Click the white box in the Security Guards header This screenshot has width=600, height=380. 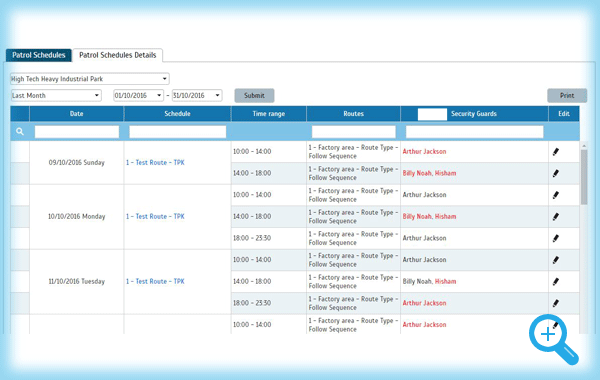[x=432, y=114]
